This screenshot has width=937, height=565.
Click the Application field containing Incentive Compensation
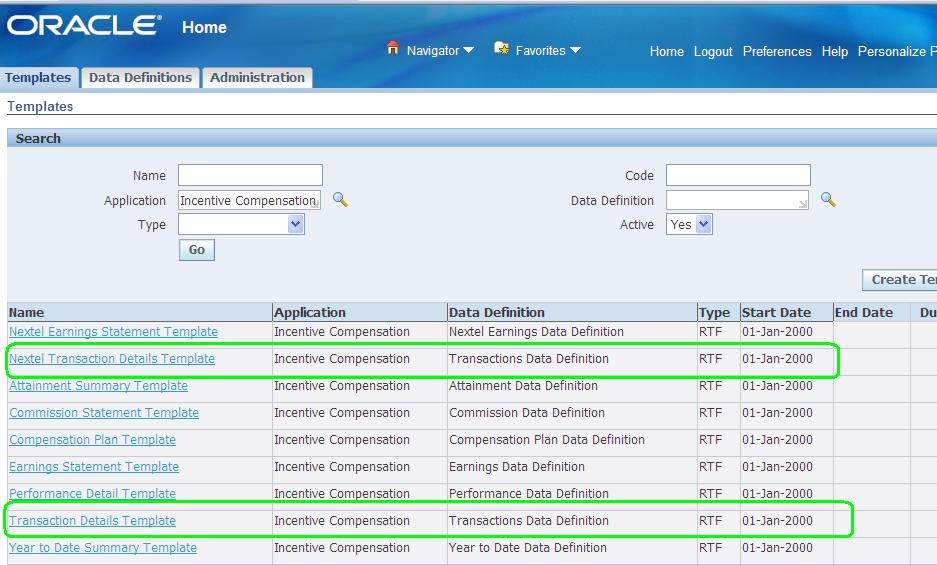[x=249, y=200]
